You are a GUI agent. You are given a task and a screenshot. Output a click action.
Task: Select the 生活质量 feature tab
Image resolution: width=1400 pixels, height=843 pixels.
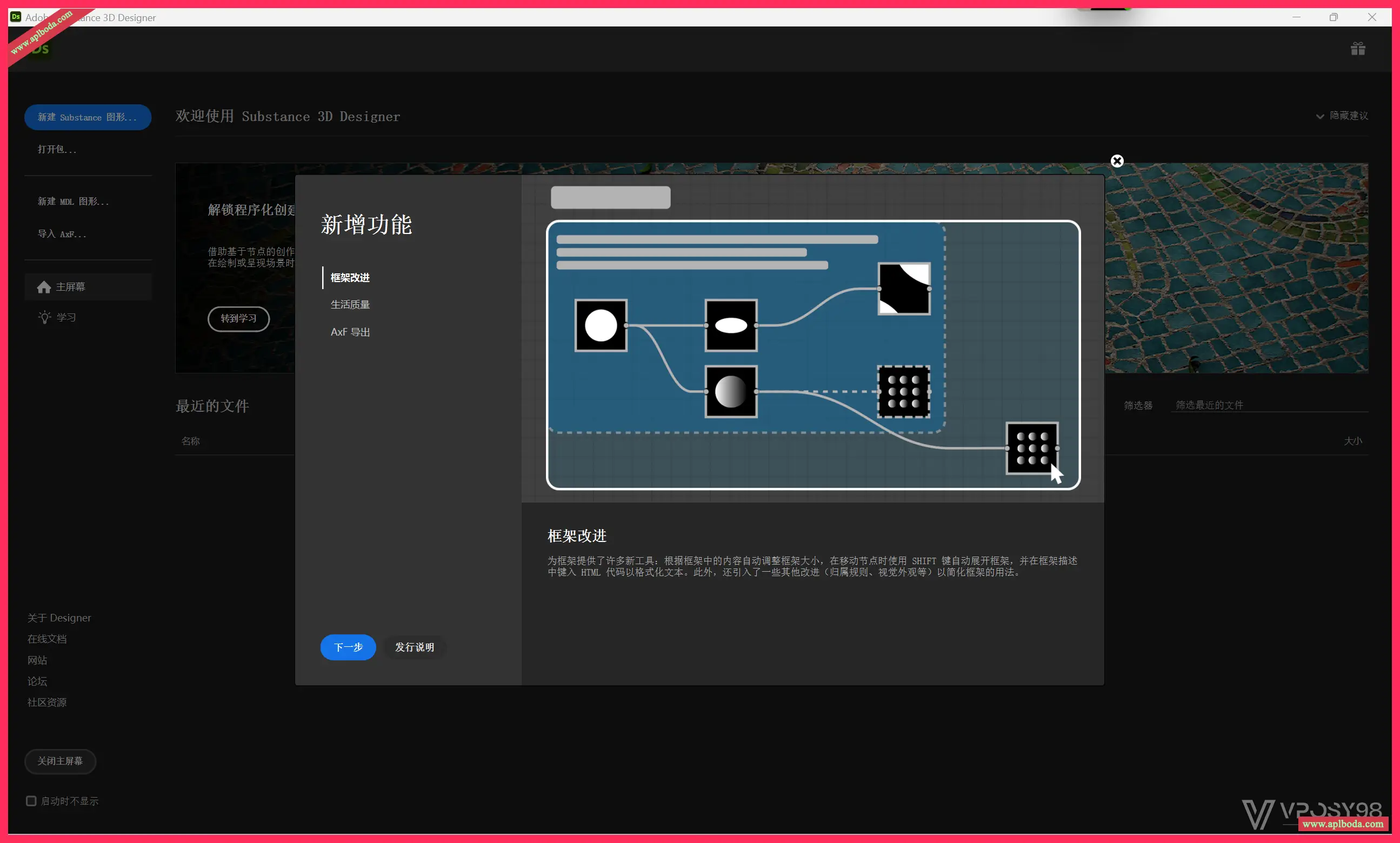point(350,305)
